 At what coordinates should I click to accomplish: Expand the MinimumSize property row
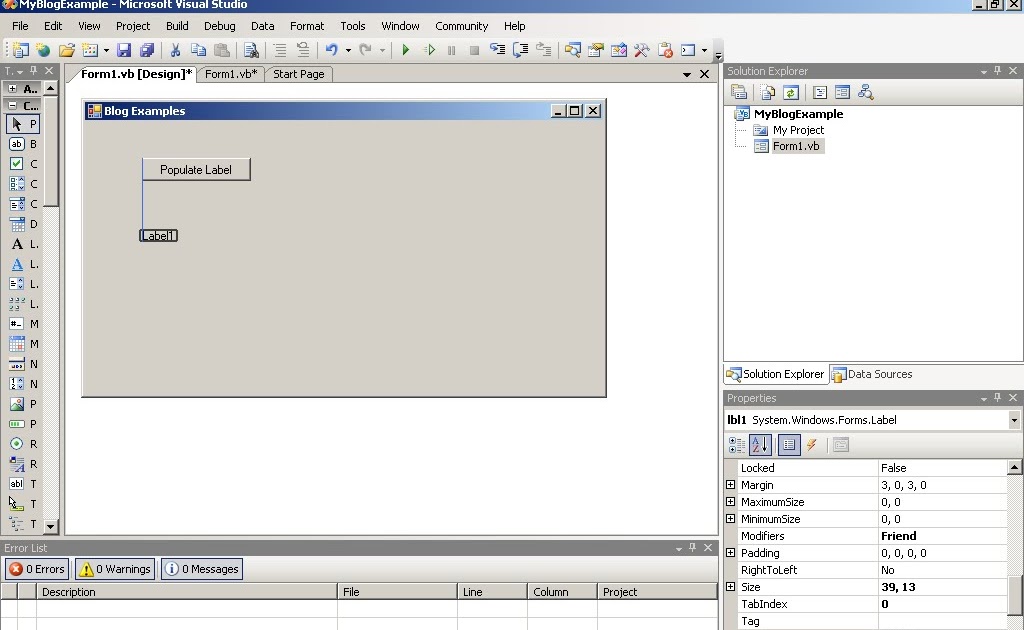pos(731,519)
